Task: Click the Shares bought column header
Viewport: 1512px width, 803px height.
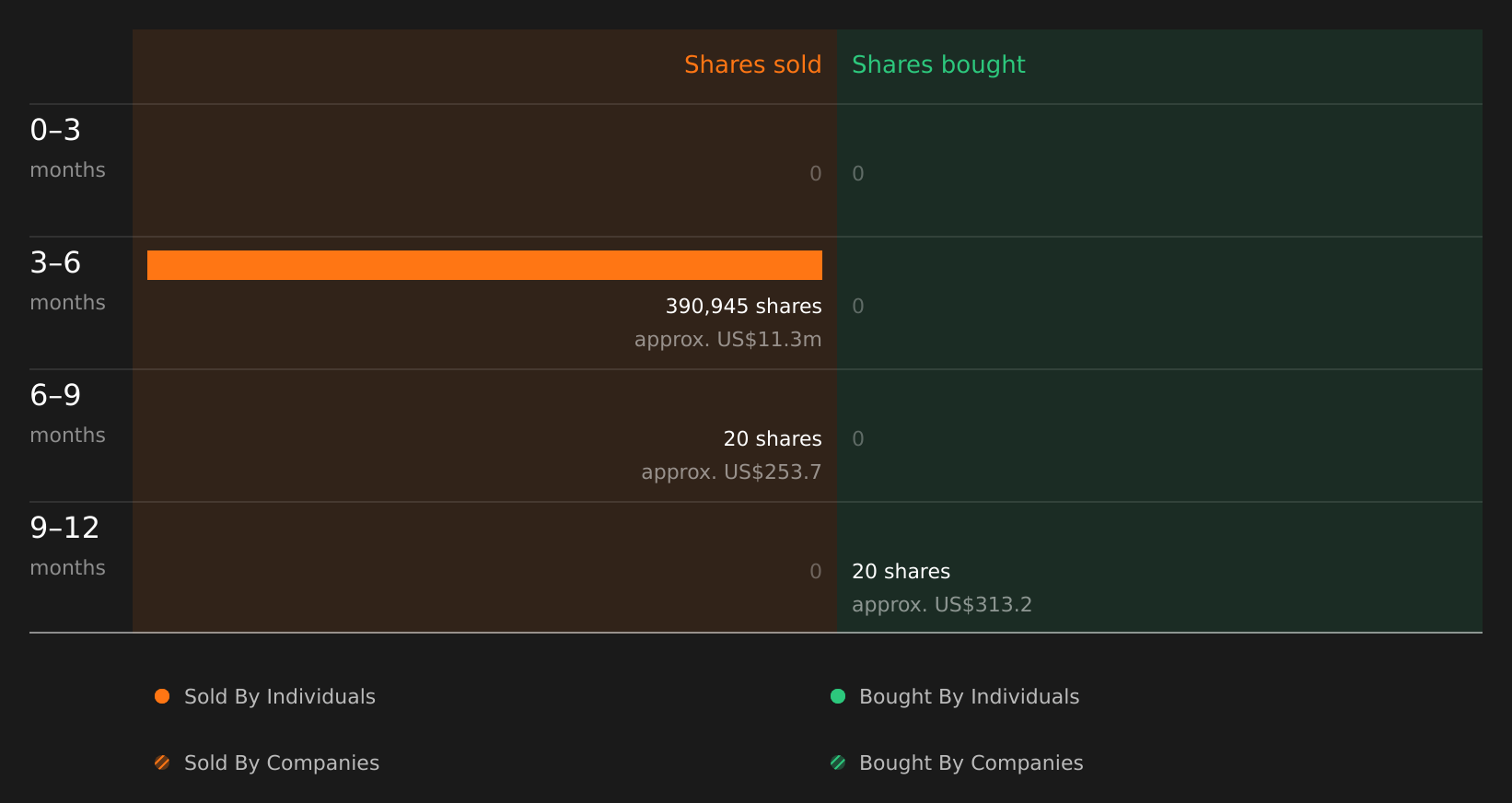Action: [x=938, y=65]
